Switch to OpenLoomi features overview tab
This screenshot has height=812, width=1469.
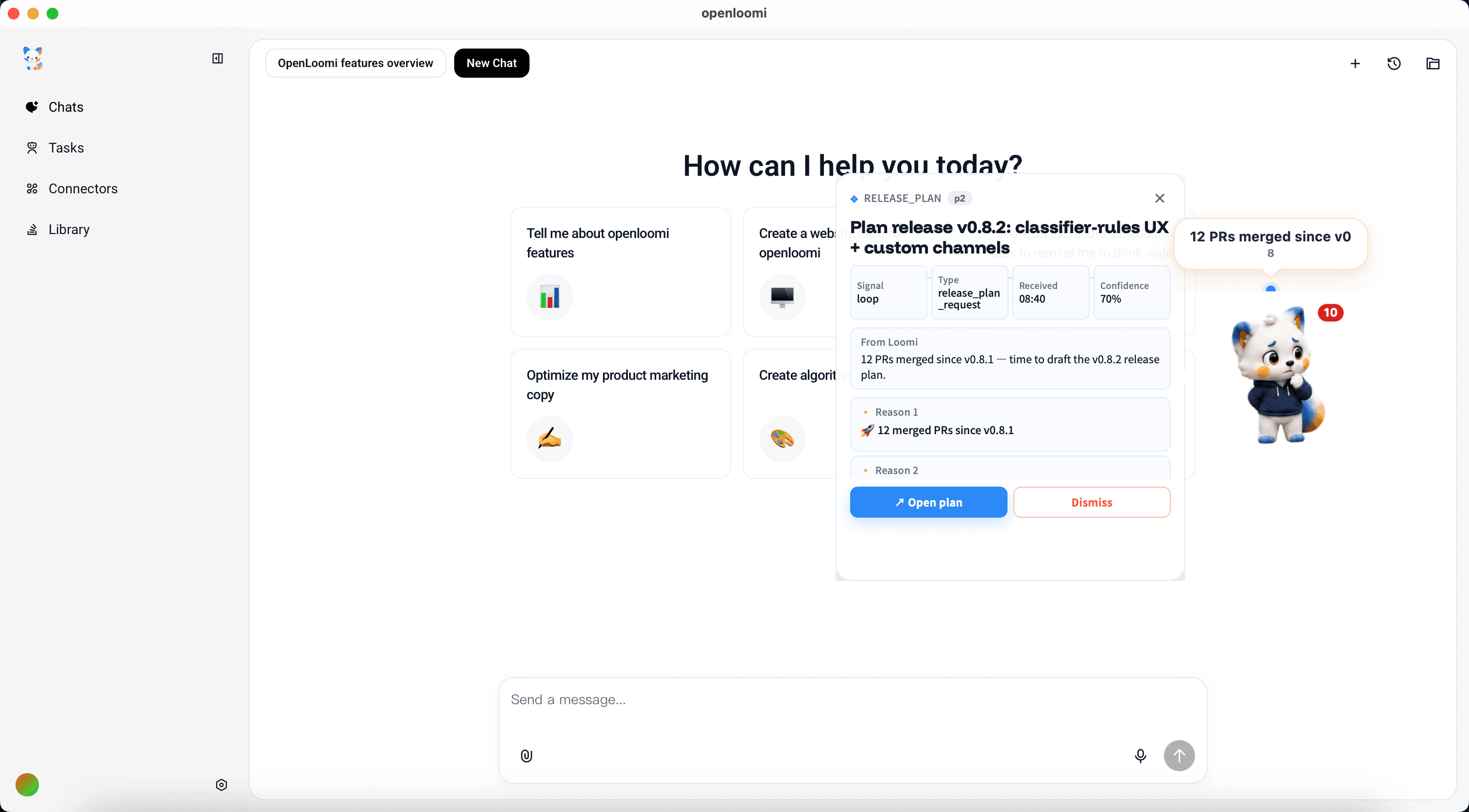[355, 63]
